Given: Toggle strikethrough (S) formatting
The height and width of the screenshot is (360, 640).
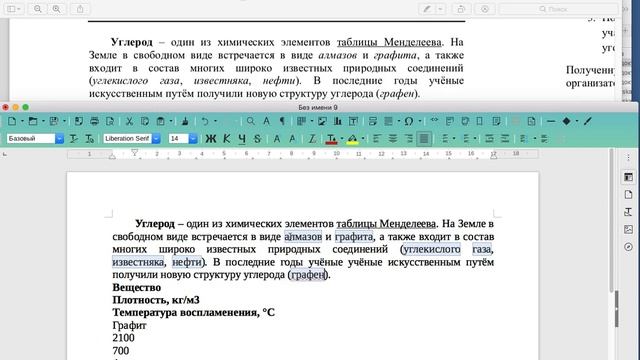Looking at the screenshot, I should click(258, 139).
